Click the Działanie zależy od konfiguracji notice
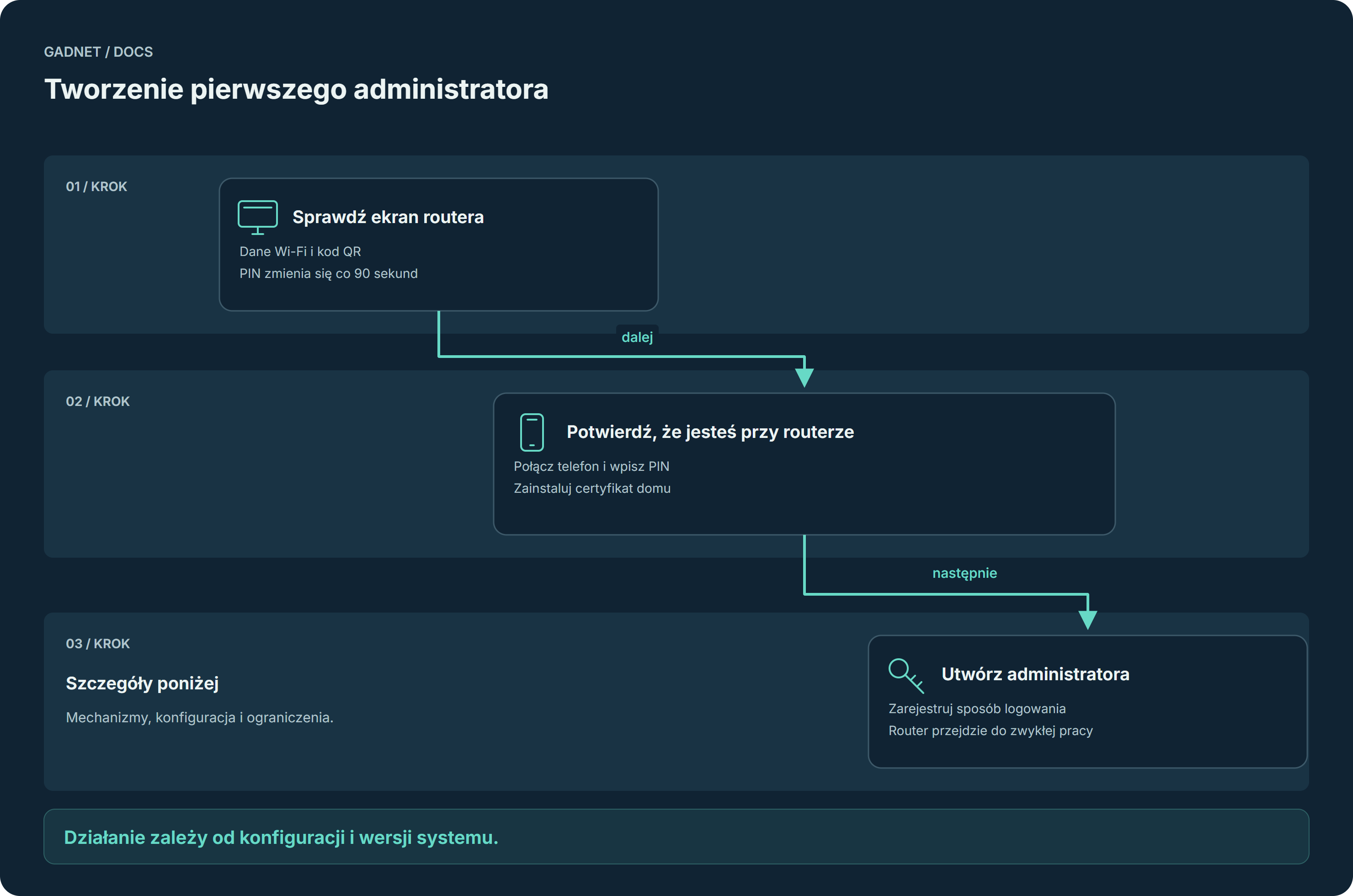Viewport: 1353px width, 896px height. 676,837
